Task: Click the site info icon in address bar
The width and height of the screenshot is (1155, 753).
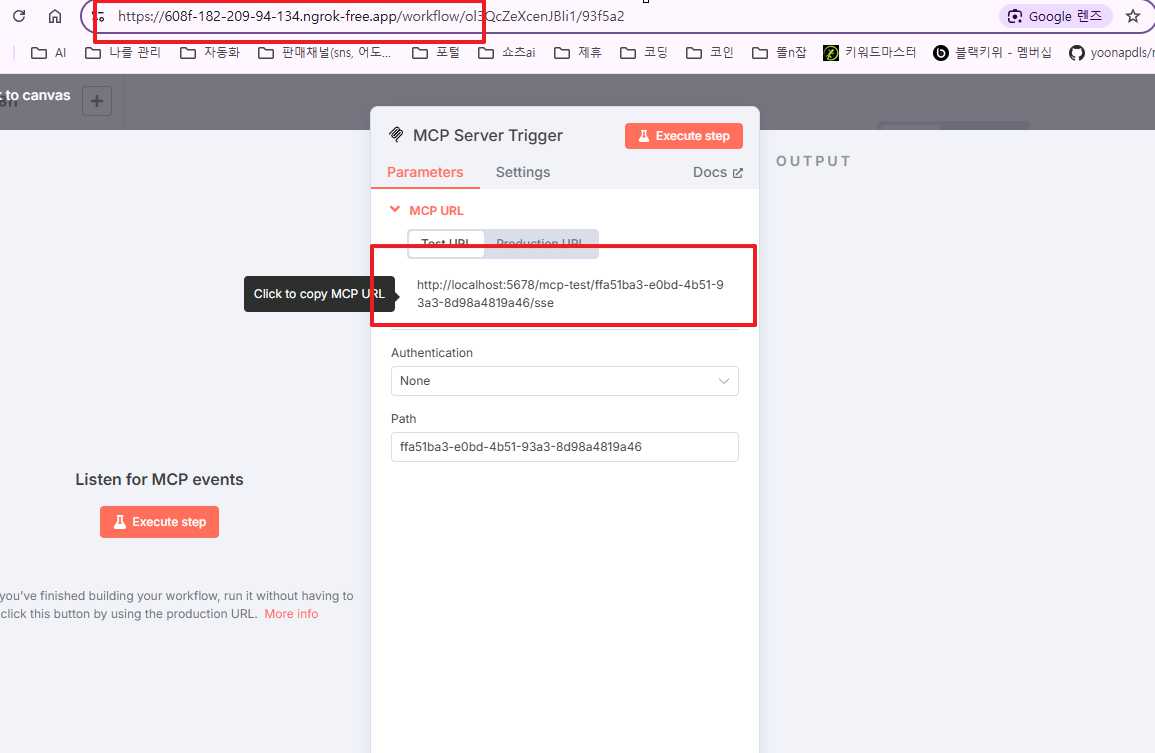Action: pyautogui.click(x=98, y=16)
